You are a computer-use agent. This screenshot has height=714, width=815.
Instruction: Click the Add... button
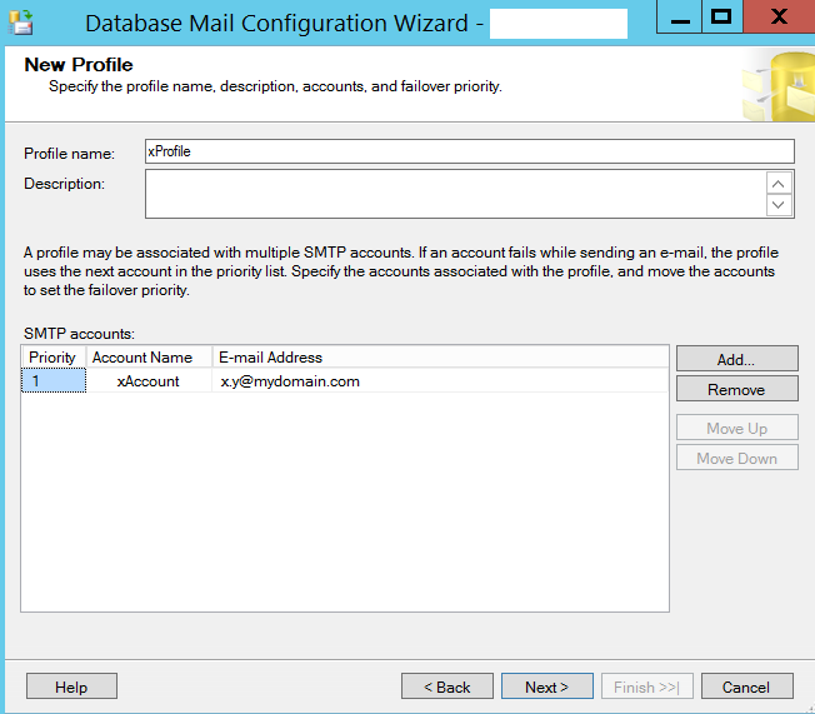point(737,359)
